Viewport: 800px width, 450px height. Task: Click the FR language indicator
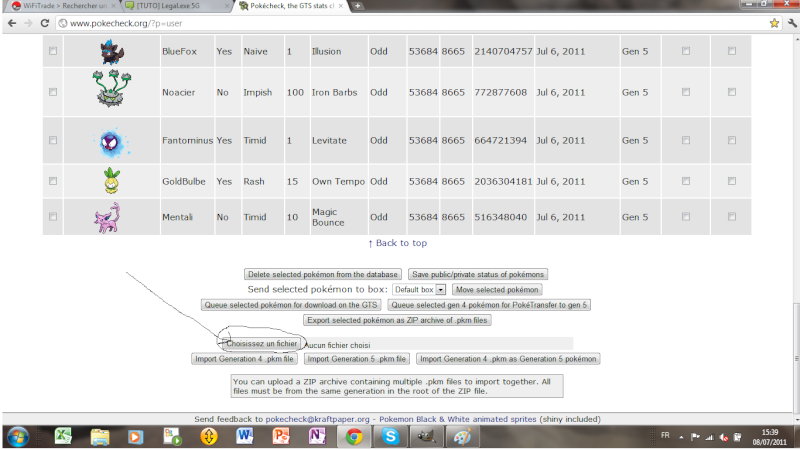pos(665,435)
